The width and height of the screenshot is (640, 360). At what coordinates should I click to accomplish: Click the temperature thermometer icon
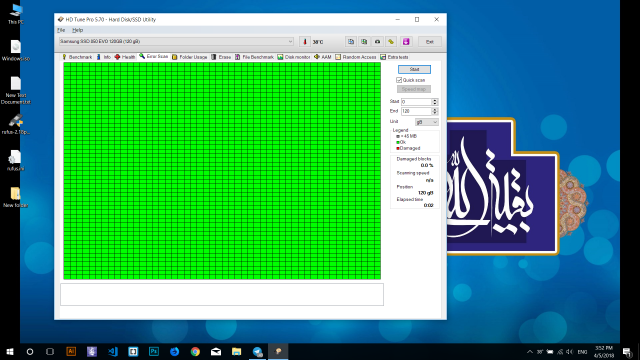pos(305,42)
